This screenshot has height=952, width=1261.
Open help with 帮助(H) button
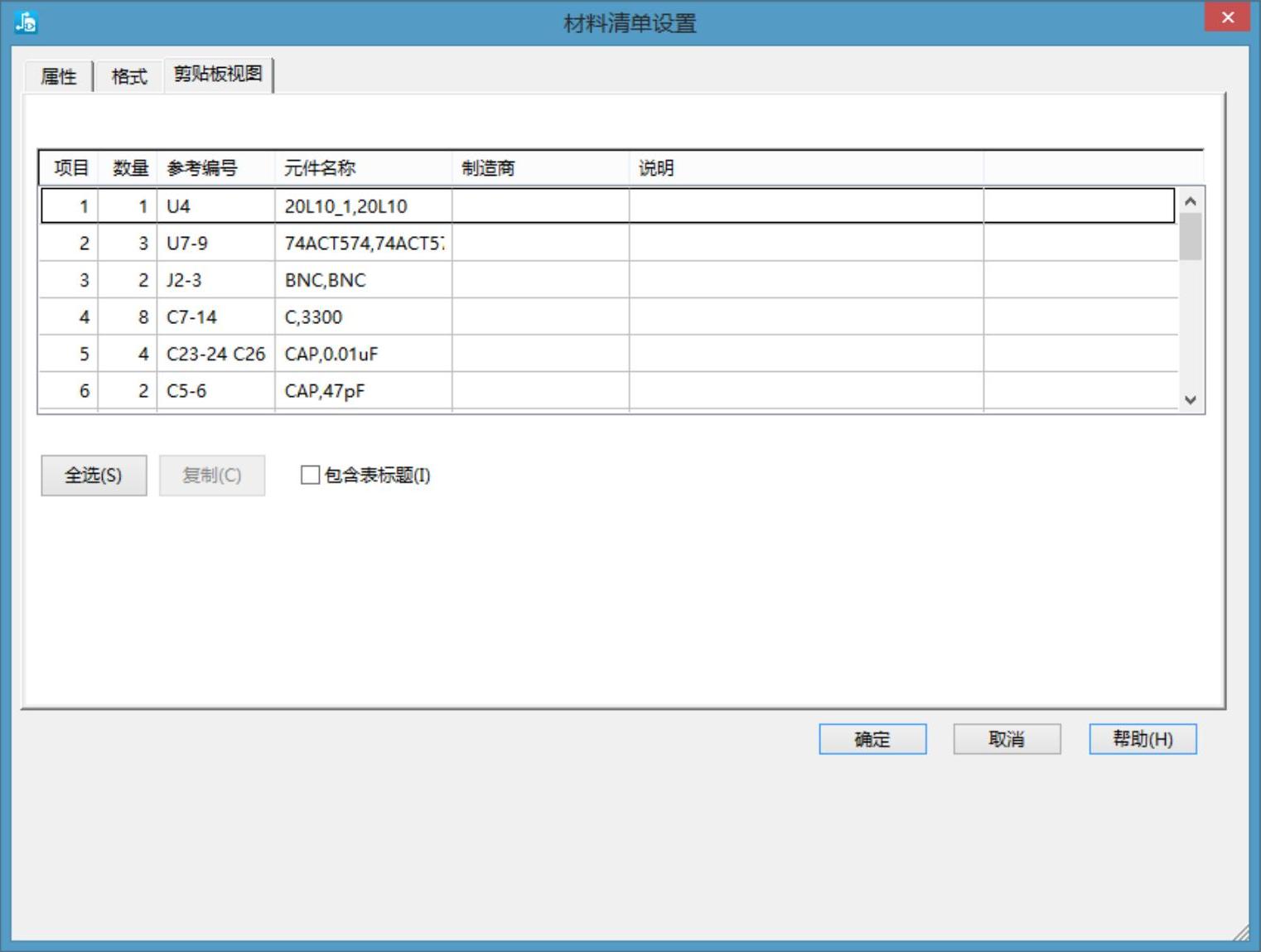click(1142, 739)
